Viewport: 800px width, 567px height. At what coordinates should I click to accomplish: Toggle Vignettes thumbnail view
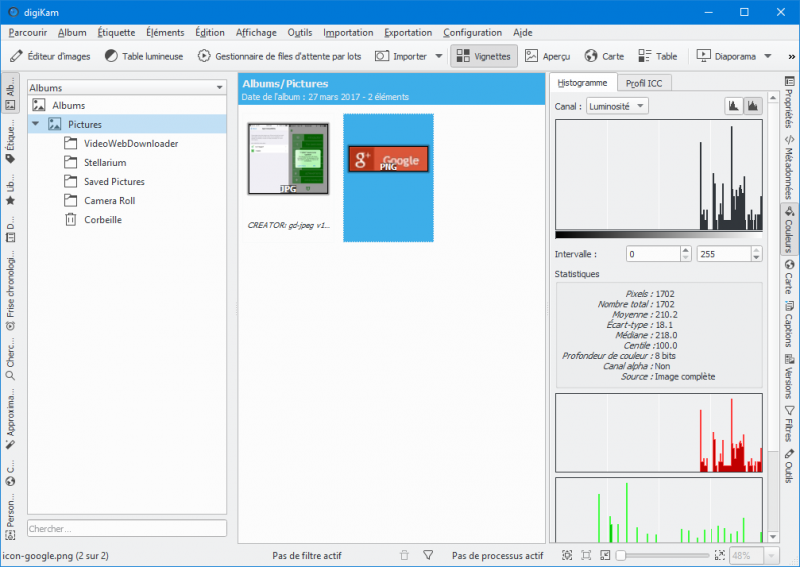tap(484, 56)
